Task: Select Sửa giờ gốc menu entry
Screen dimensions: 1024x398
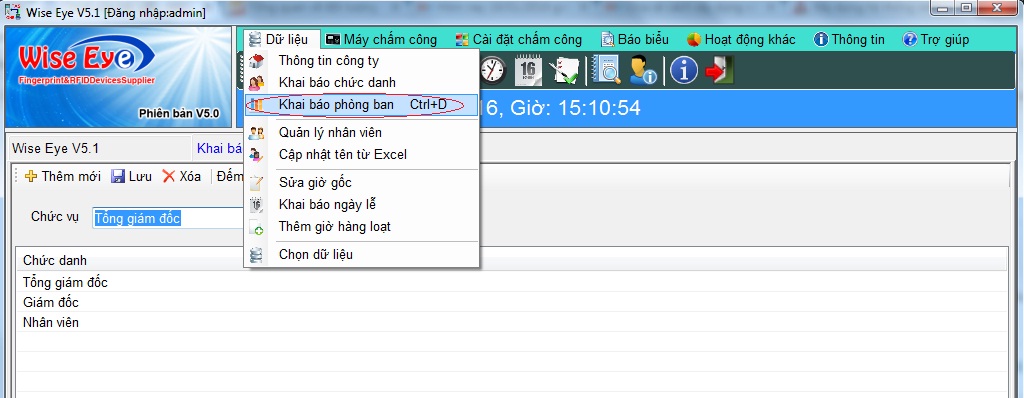Action: click(362, 182)
